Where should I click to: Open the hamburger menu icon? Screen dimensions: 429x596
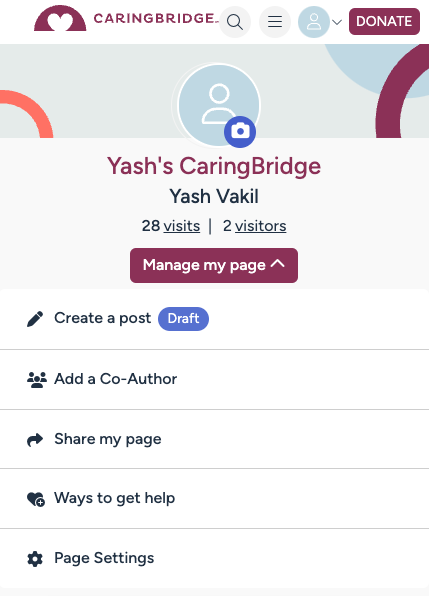pyautogui.click(x=275, y=22)
